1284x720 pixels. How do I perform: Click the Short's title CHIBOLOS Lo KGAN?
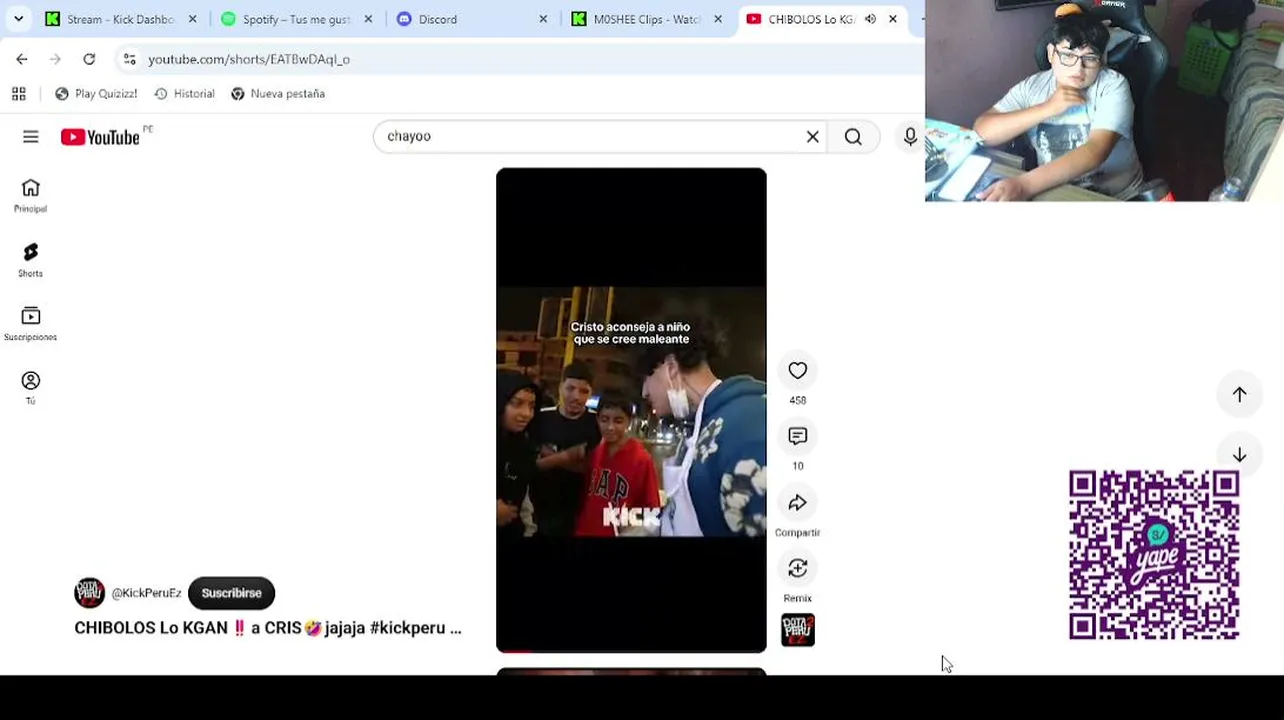(x=267, y=628)
